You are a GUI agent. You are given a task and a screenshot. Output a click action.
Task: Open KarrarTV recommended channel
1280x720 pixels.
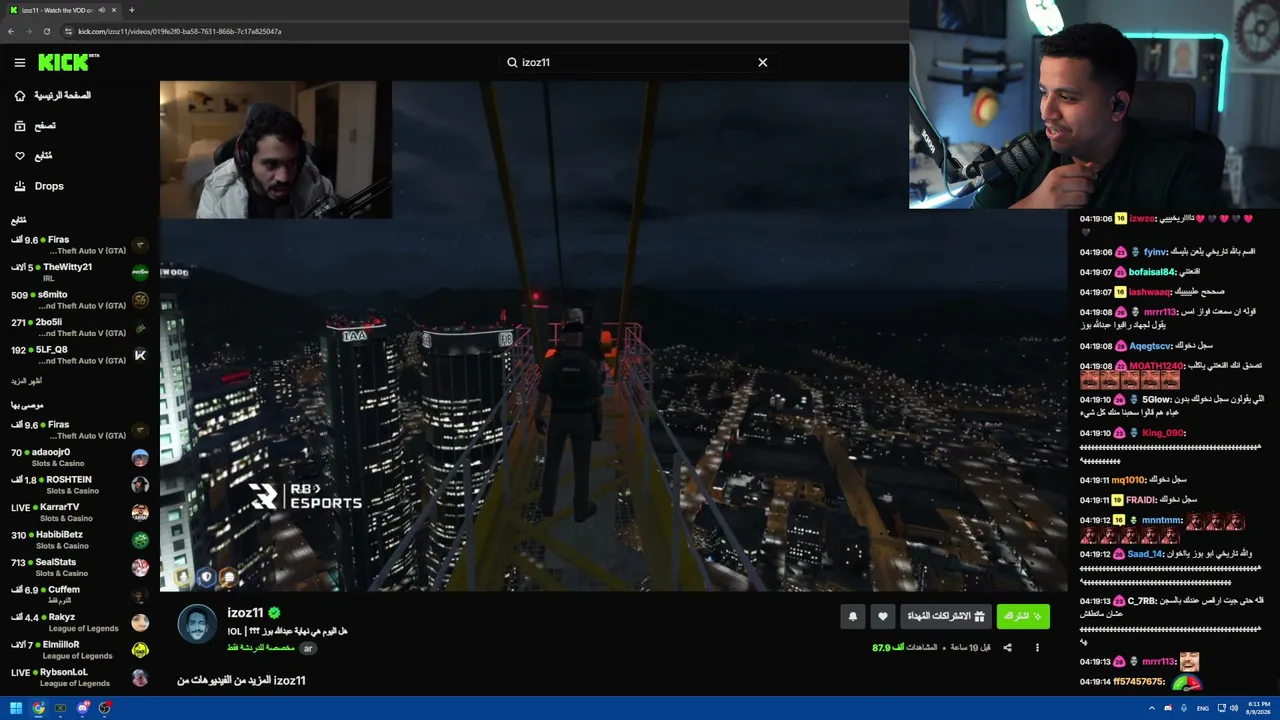pos(78,512)
